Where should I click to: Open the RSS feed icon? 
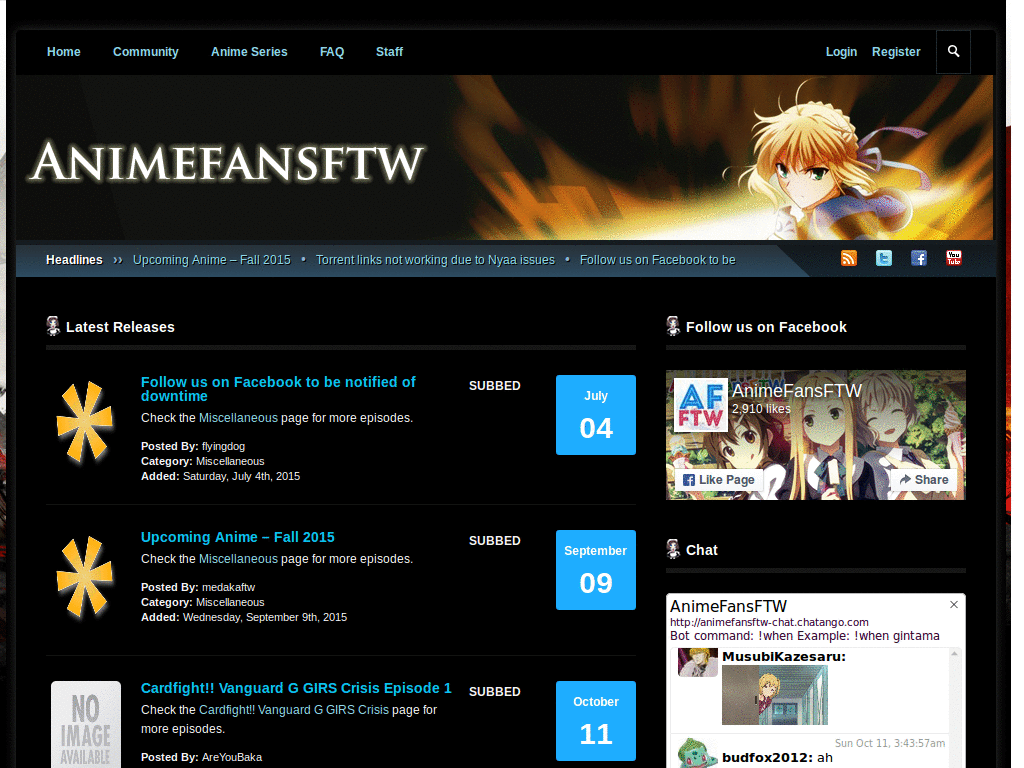coord(848,258)
